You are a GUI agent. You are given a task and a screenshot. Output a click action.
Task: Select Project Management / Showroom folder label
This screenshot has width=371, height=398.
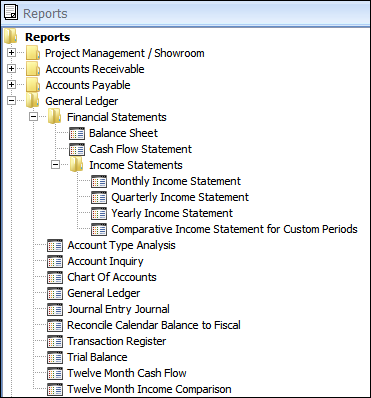[x=125, y=53]
